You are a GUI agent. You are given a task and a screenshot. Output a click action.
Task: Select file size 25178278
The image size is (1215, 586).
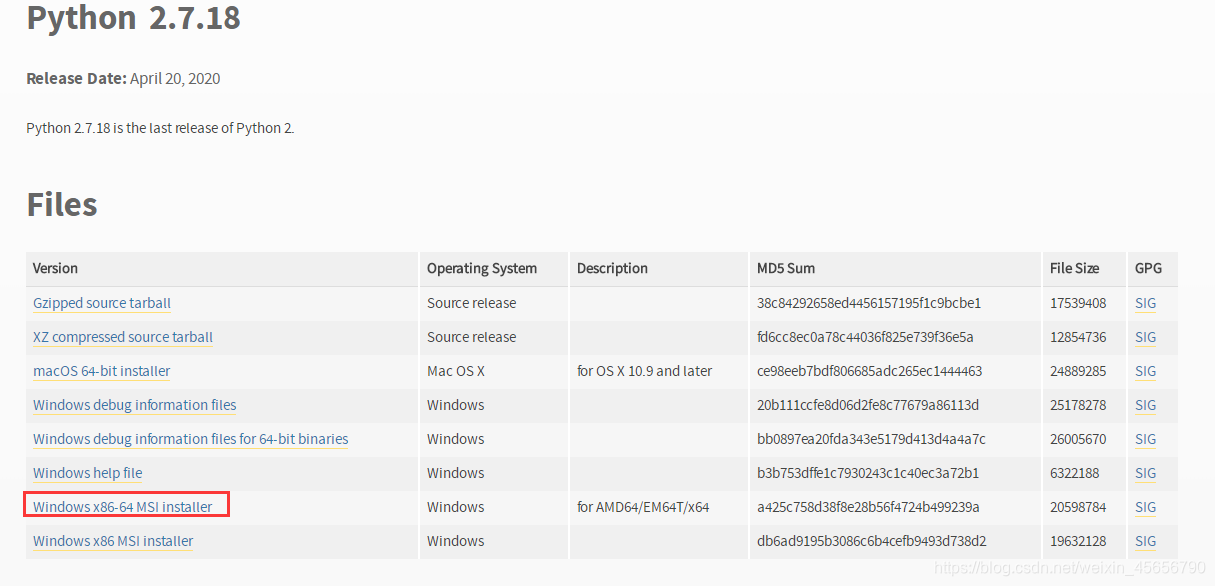point(1078,405)
